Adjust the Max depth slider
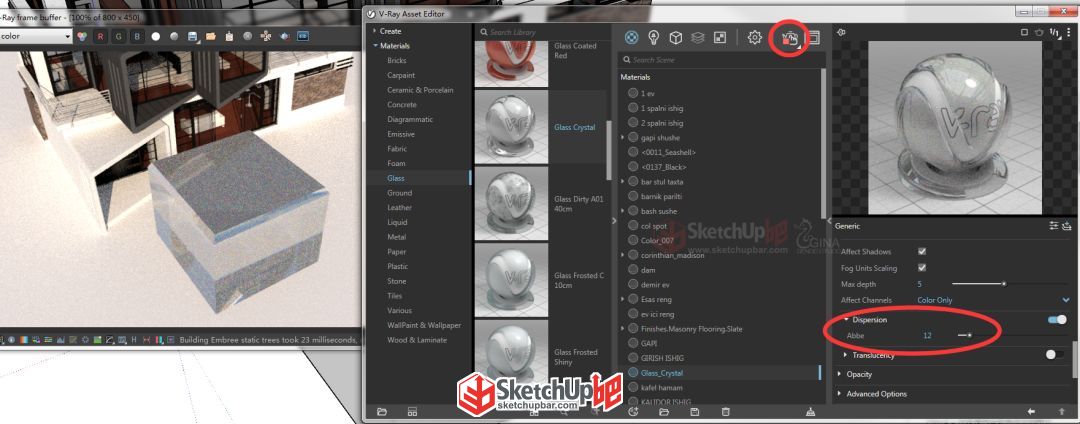This screenshot has height=424, width=1080. (x=1004, y=284)
